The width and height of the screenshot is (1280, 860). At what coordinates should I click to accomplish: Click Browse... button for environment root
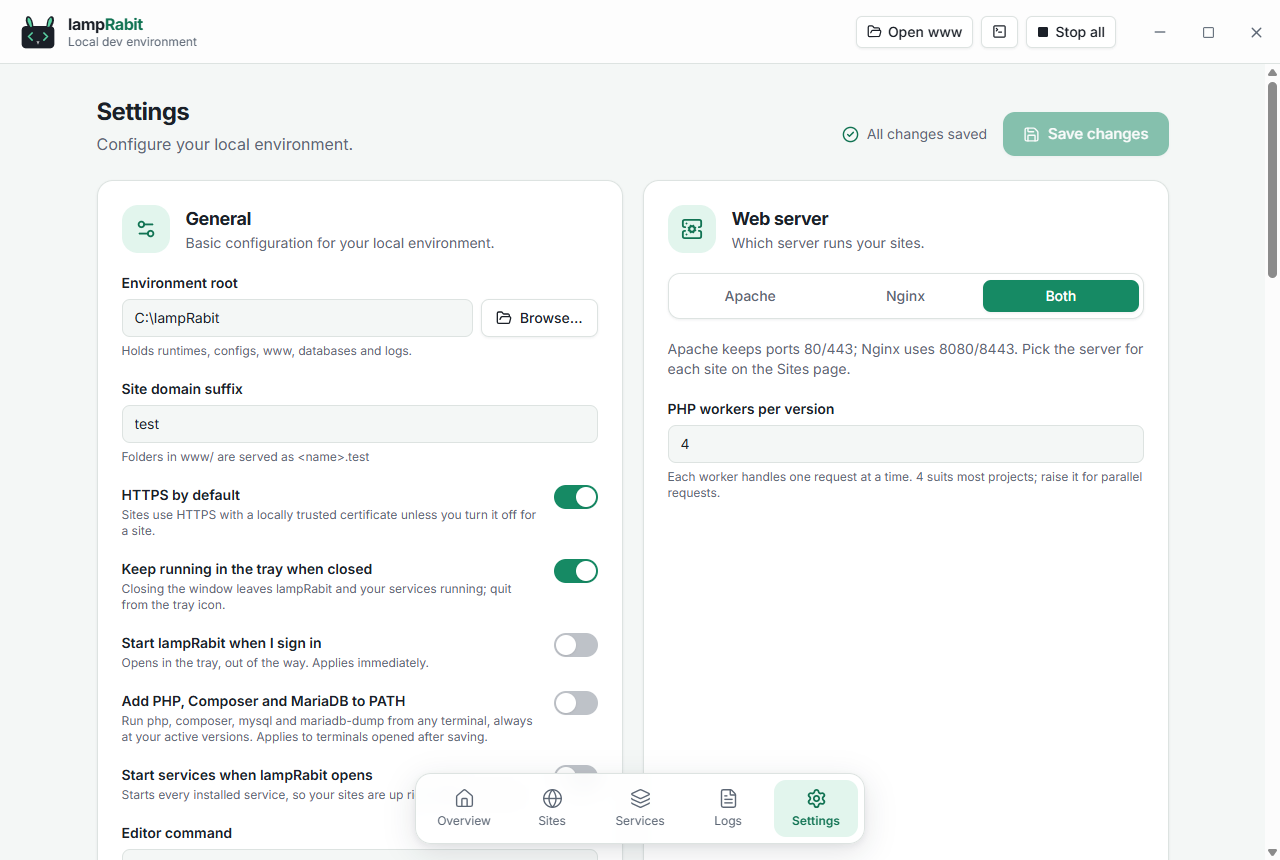[x=539, y=318]
